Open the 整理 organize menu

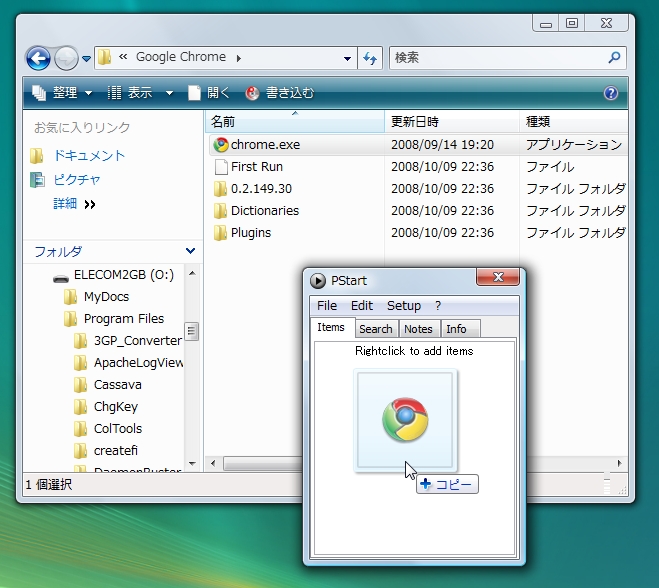pos(62,92)
